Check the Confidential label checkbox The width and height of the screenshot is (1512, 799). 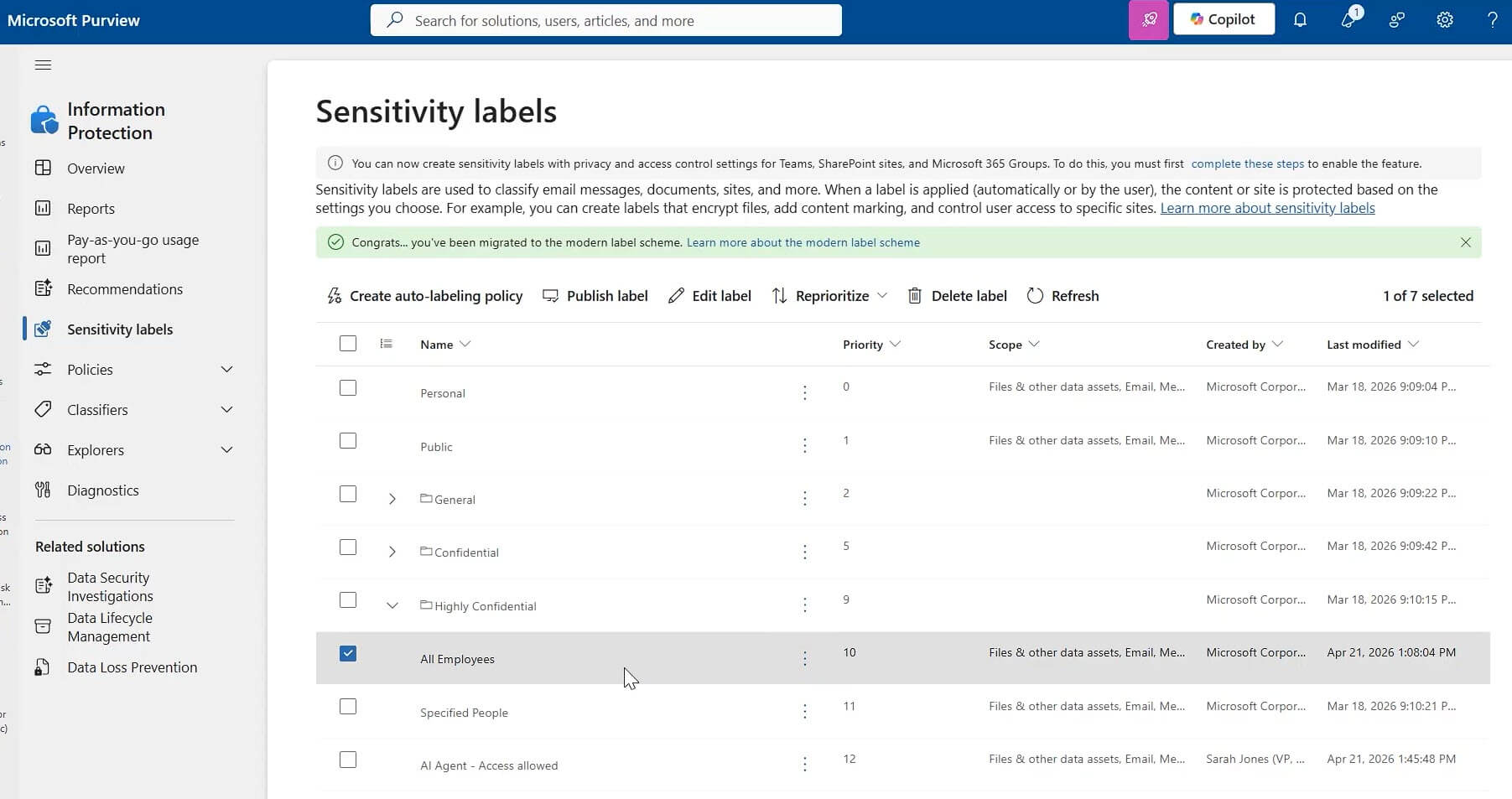tap(348, 547)
